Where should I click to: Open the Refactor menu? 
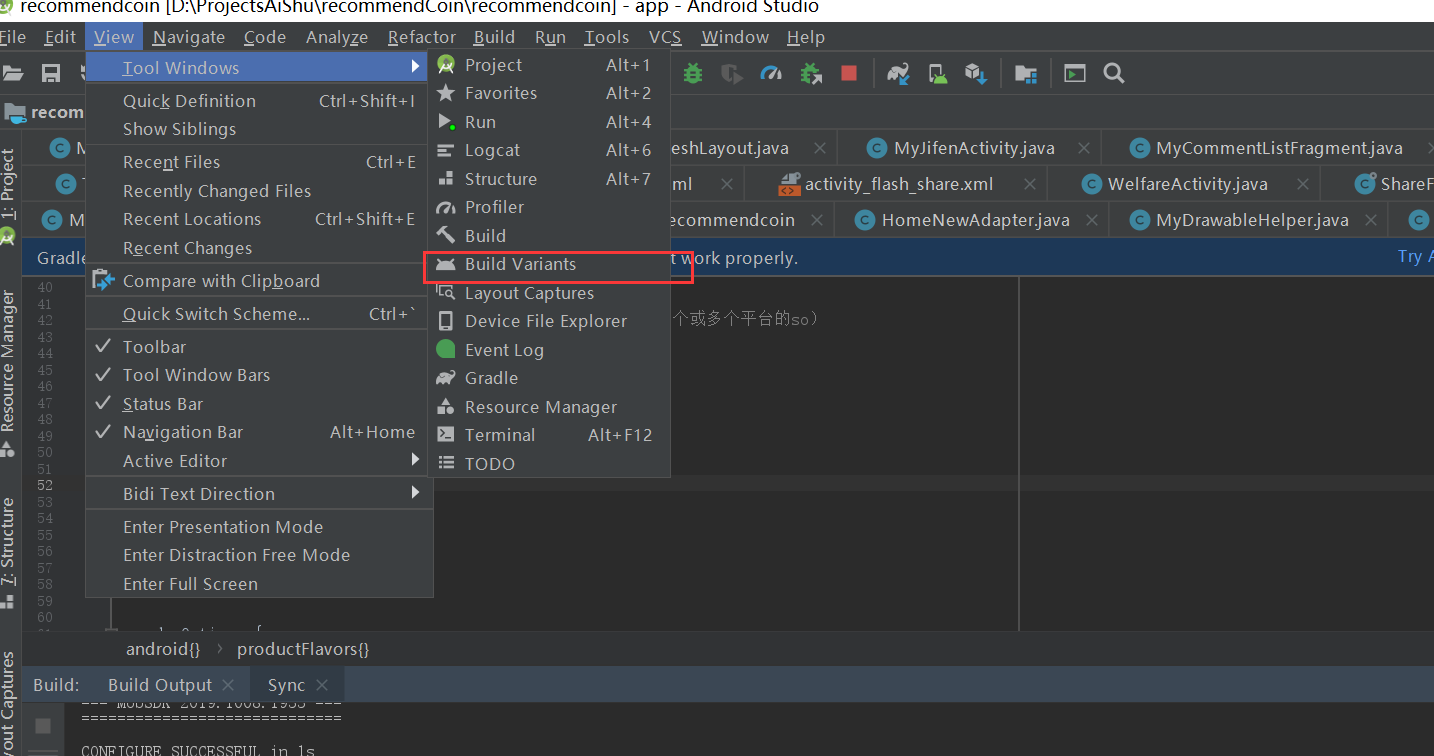click(x=421, y=37)
